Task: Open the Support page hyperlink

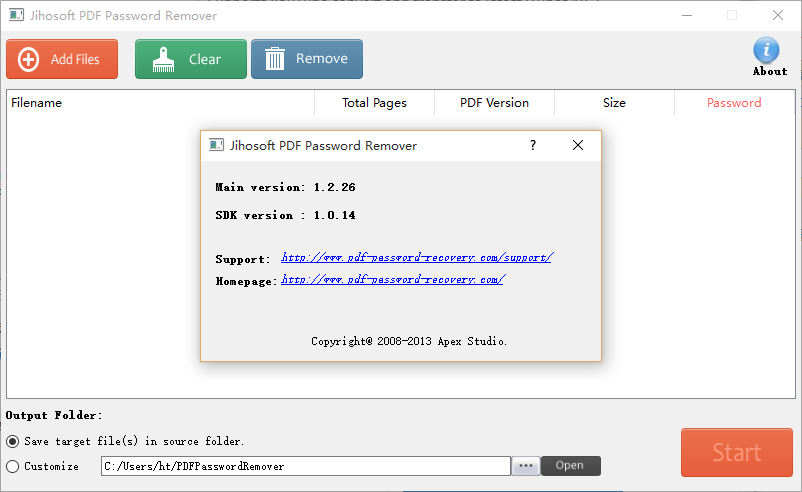Action: [416, 258]
